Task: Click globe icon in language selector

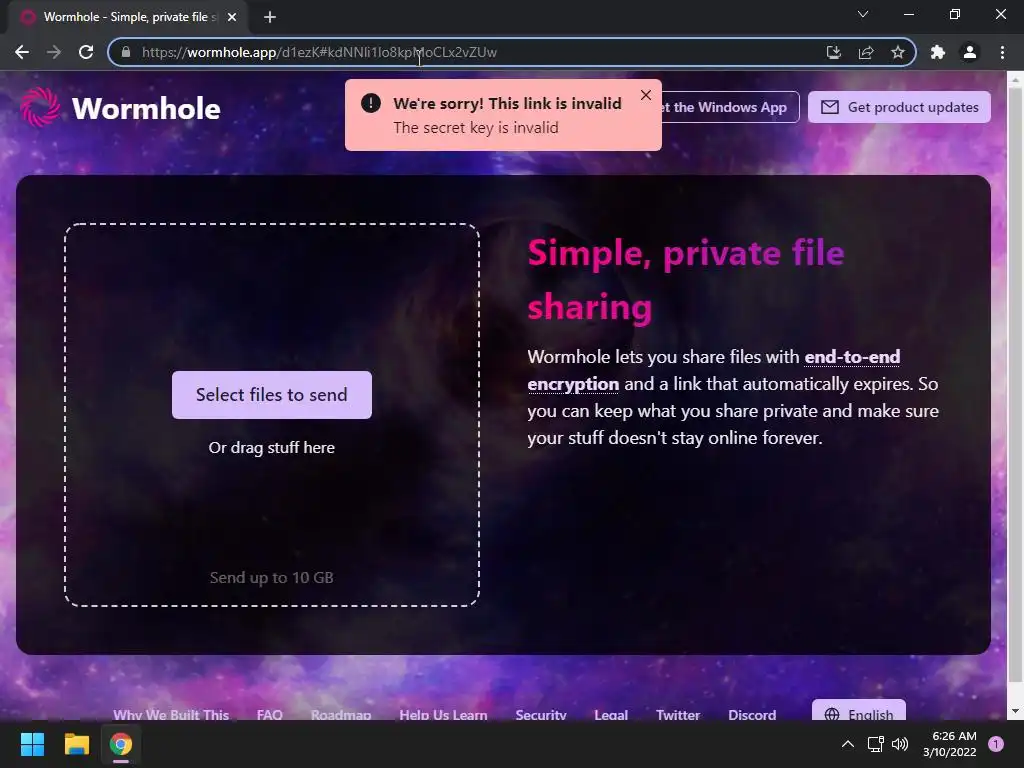Action: pos(832,714)
